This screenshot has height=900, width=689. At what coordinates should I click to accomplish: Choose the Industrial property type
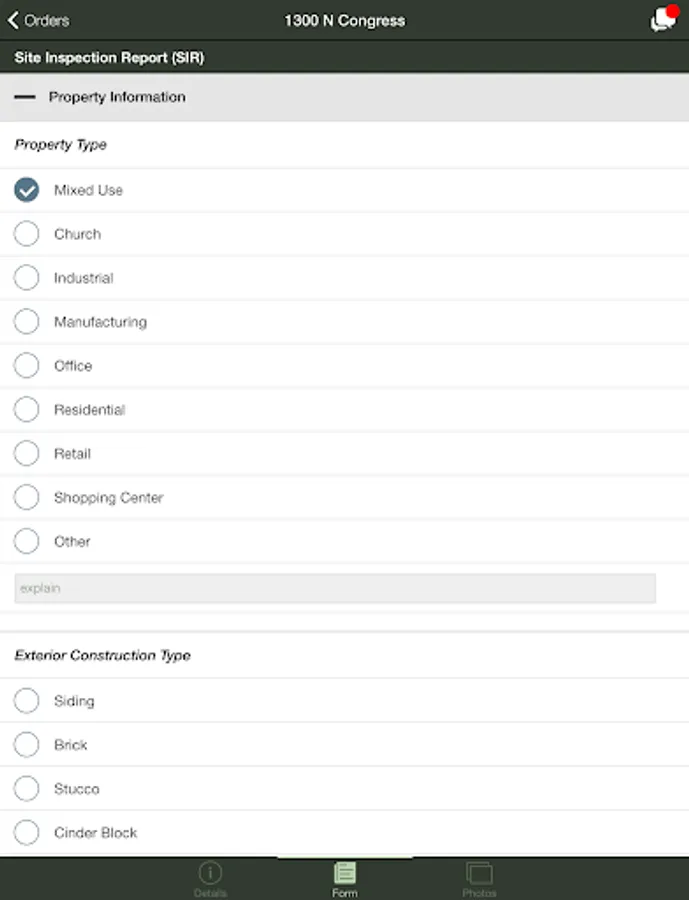(27, 278)
